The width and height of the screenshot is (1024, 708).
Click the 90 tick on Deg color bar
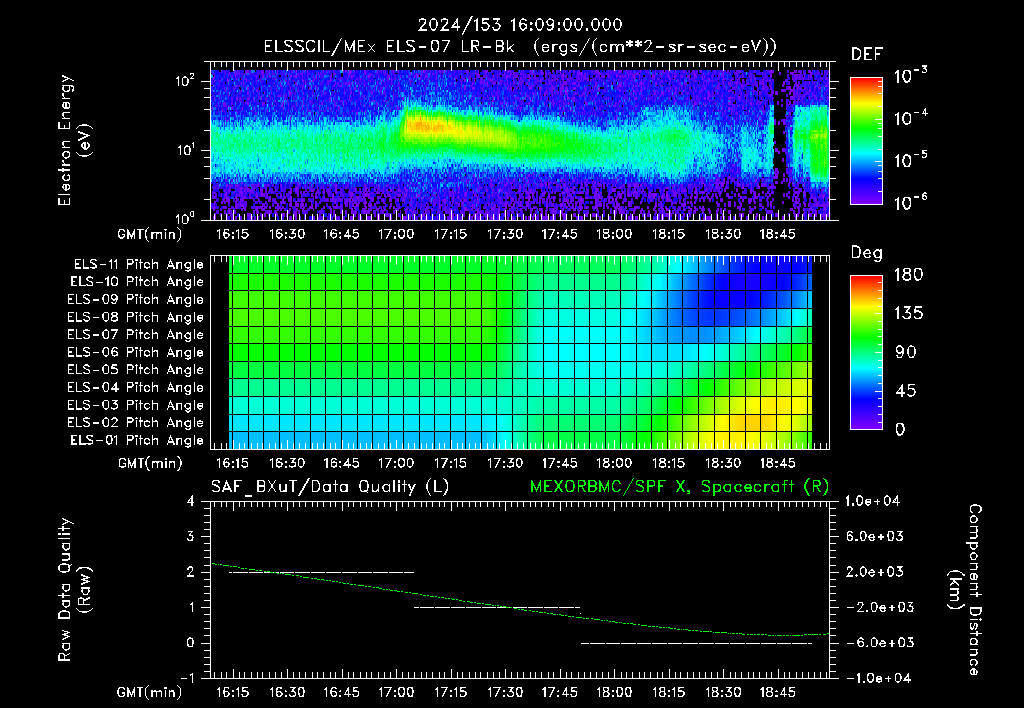[x=906, y=353]
